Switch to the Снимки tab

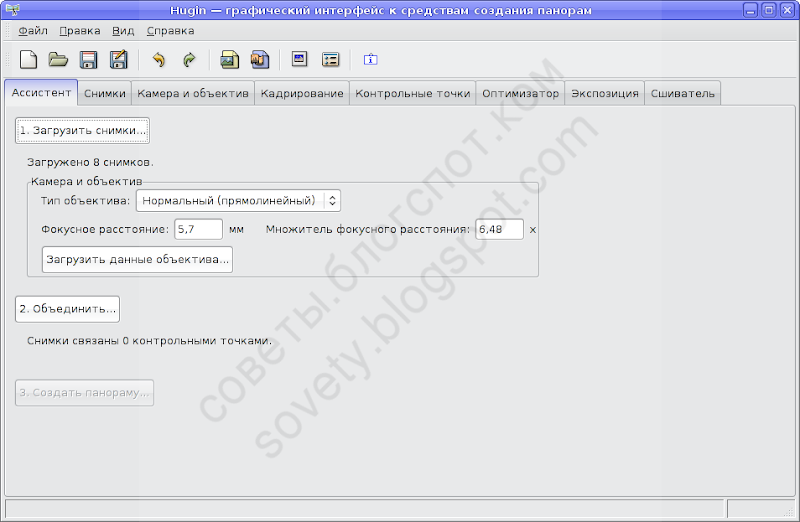click(x=105, y=93)
